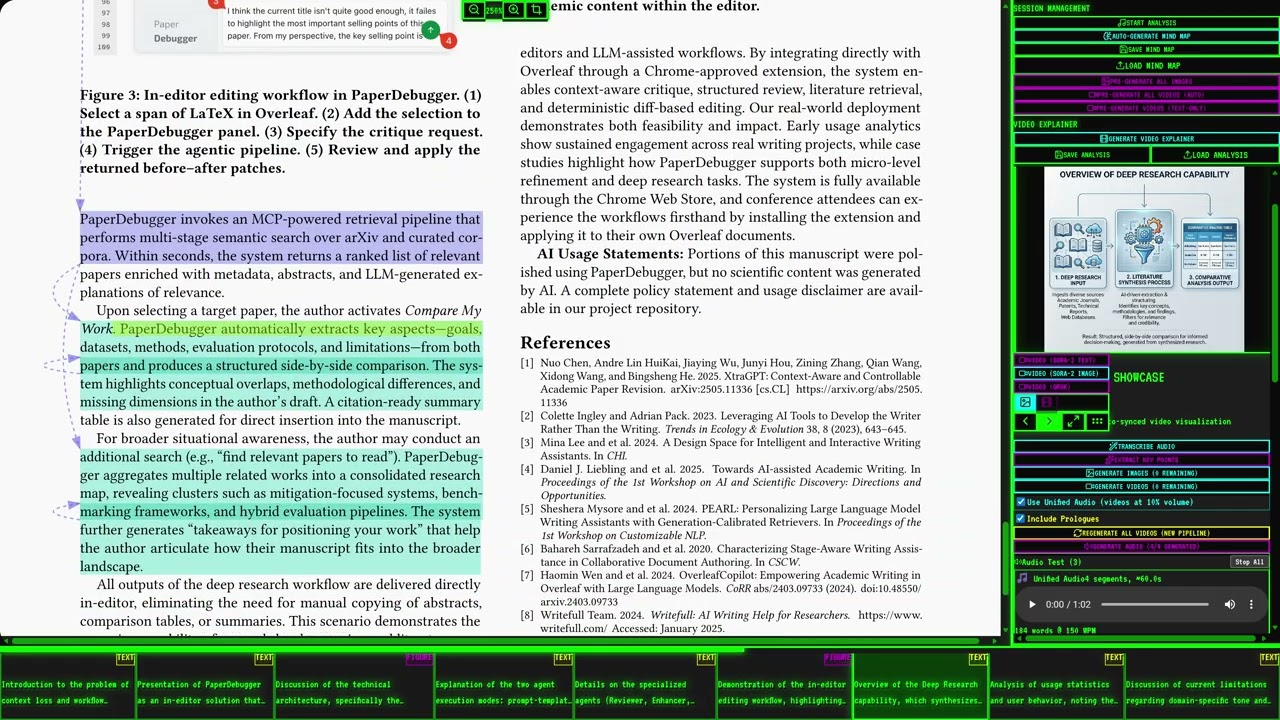Regenerate all videos with new pipeline
Viewport: 1280px width, 720px height.
[1142, 533]
